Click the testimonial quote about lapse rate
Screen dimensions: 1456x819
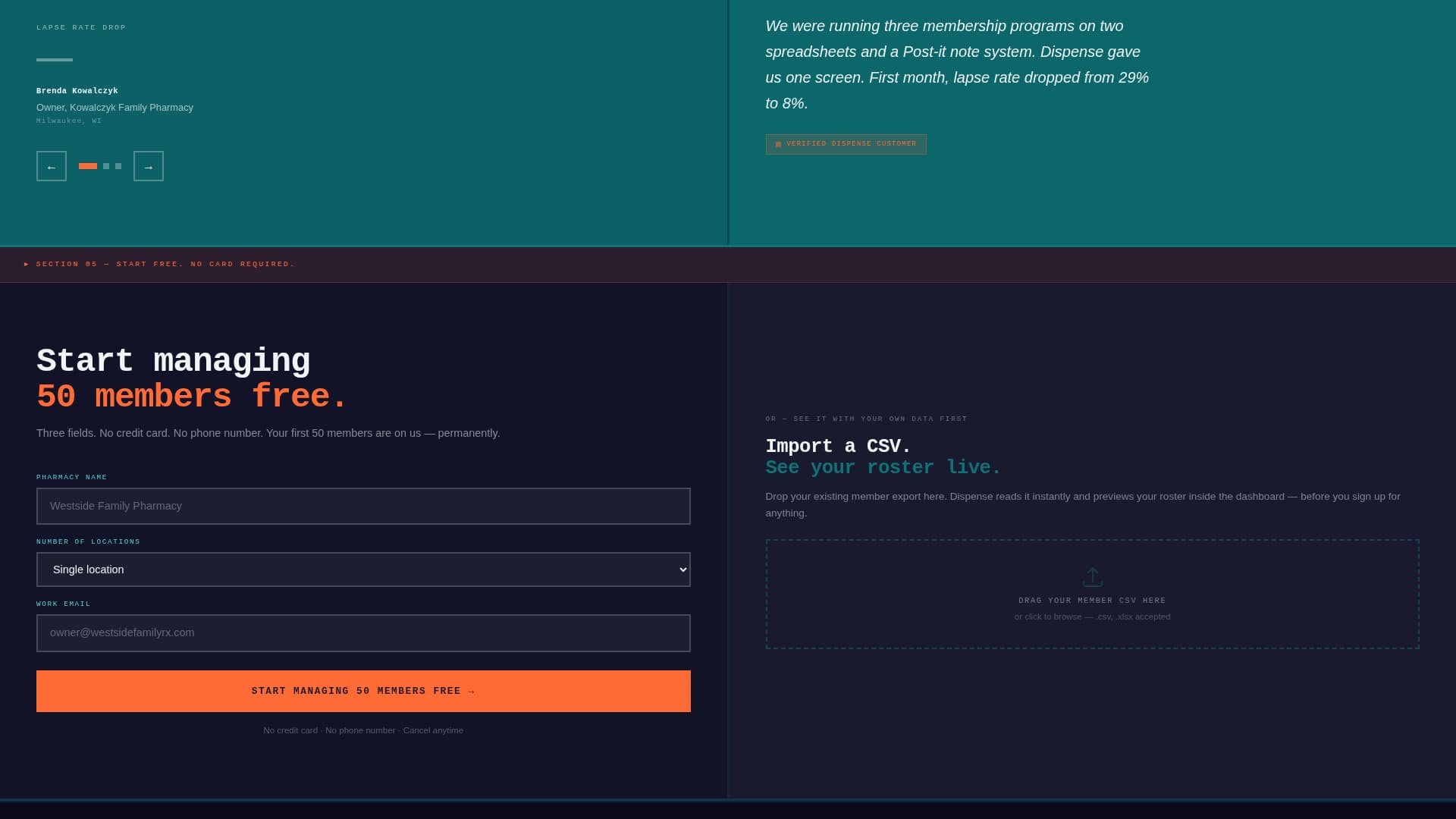[957, 64]
